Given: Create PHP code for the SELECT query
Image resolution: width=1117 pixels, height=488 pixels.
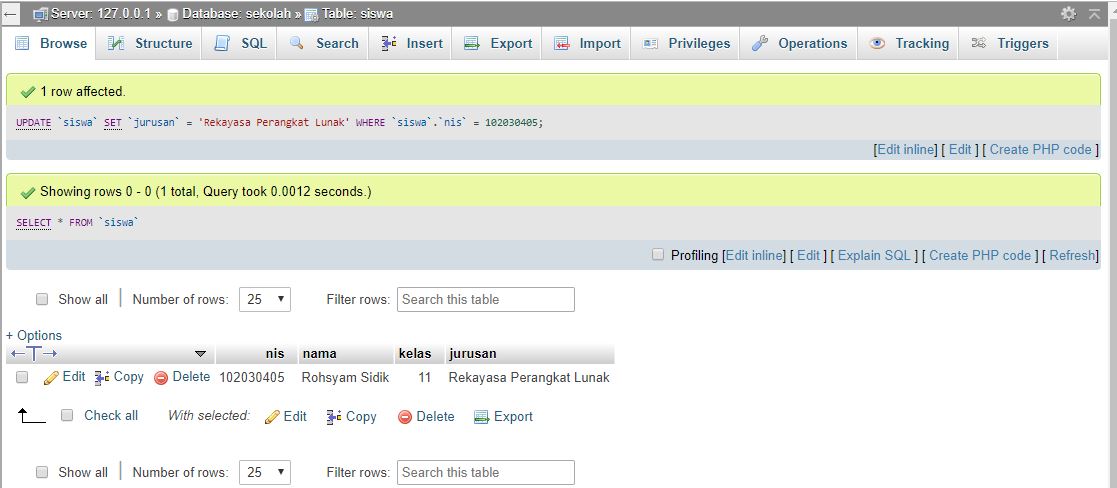Looking at the screenshot, I should (980, 255).
